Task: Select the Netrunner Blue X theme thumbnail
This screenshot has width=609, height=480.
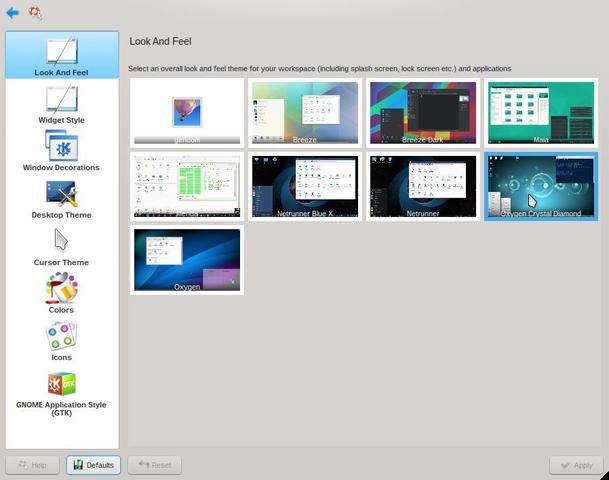Action: point(305,186)
